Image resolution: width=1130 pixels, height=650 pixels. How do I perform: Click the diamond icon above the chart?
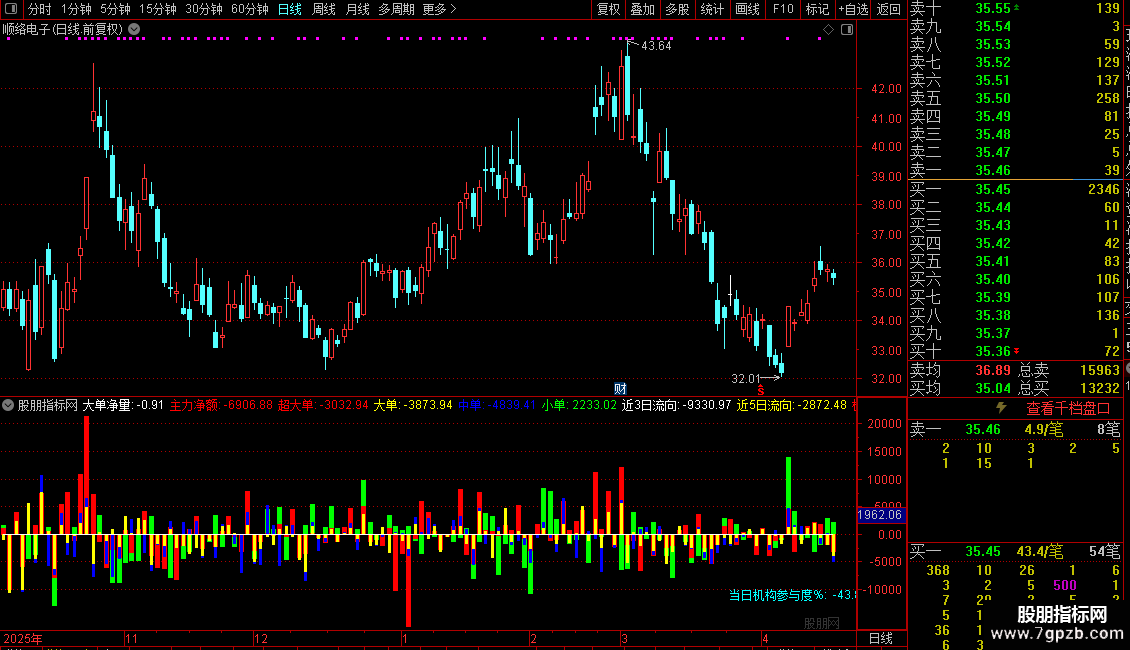coord(828,30)
